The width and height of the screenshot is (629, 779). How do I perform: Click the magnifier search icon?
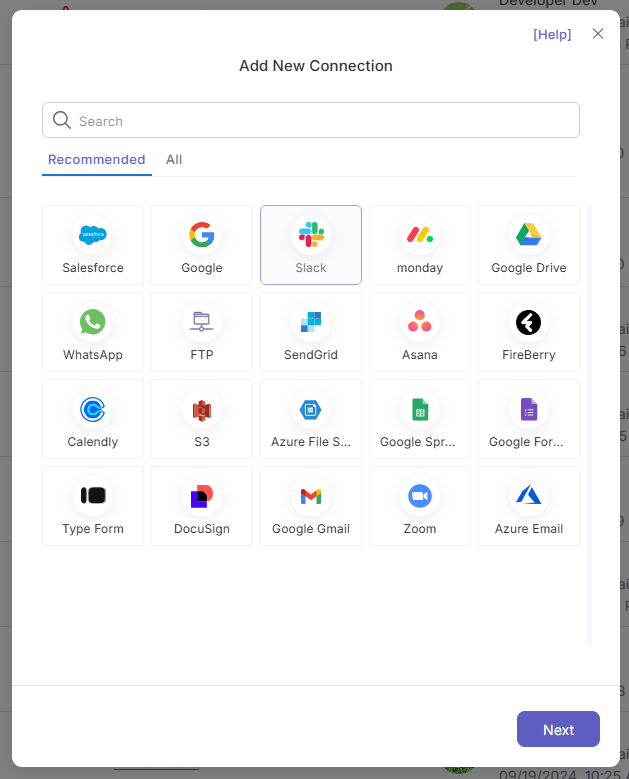pyautogui.click(x=62, y=120)
